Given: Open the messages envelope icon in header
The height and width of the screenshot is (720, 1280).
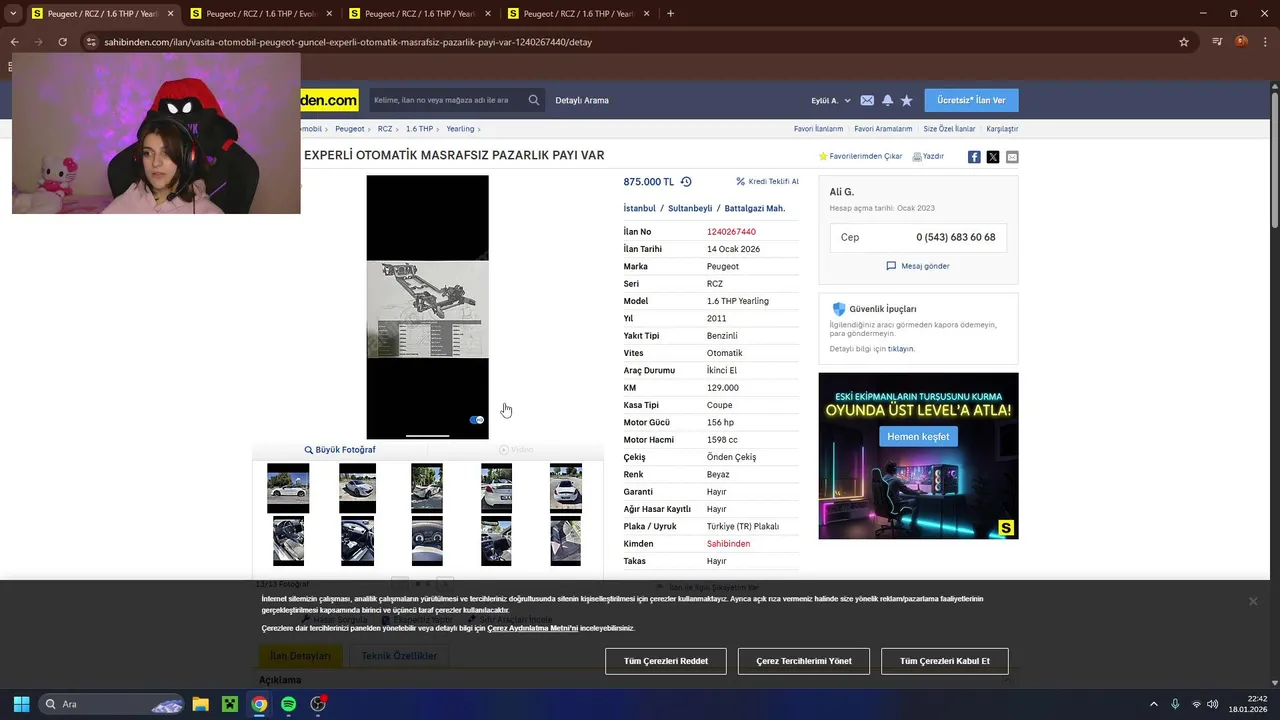Looking at the screenshot, I should tap(867, 100).
